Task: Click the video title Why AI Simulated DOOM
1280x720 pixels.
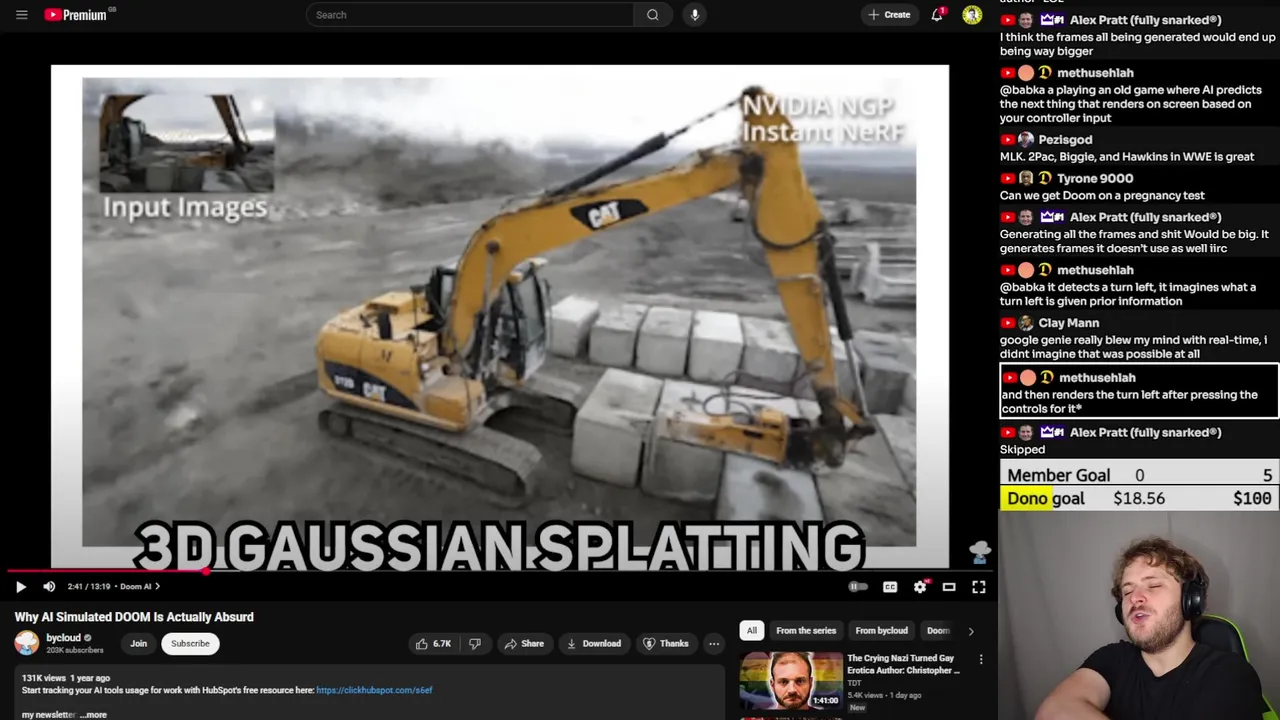Action: pos(134,617)
